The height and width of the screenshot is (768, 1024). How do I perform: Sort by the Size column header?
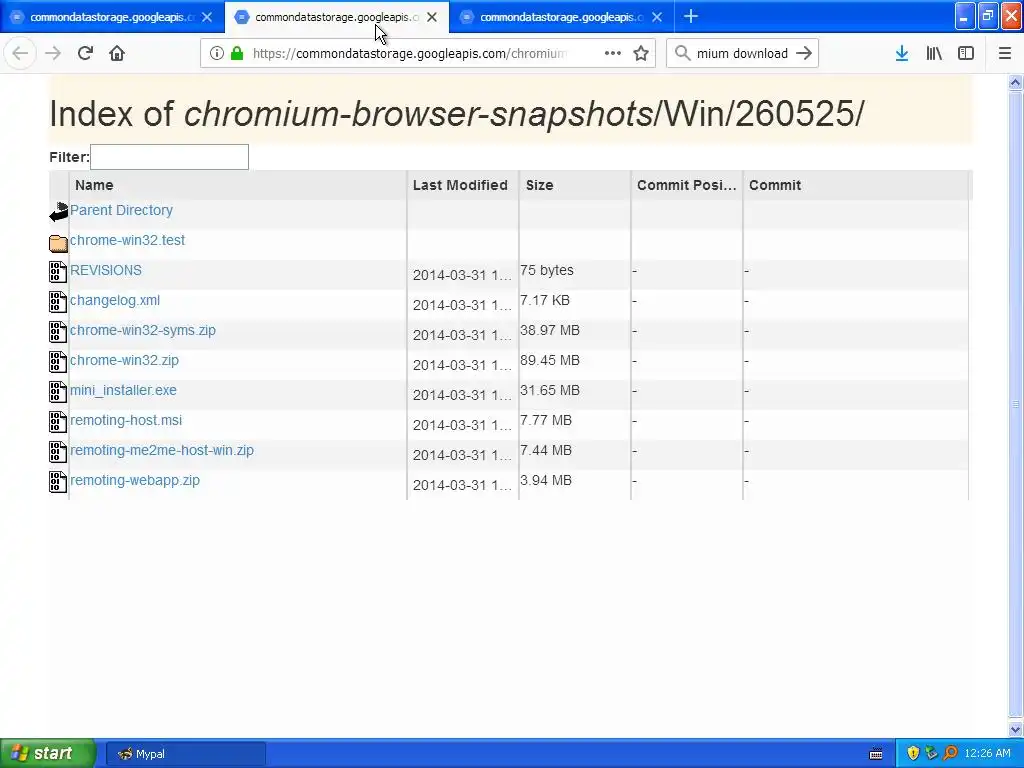pos(575,185)
